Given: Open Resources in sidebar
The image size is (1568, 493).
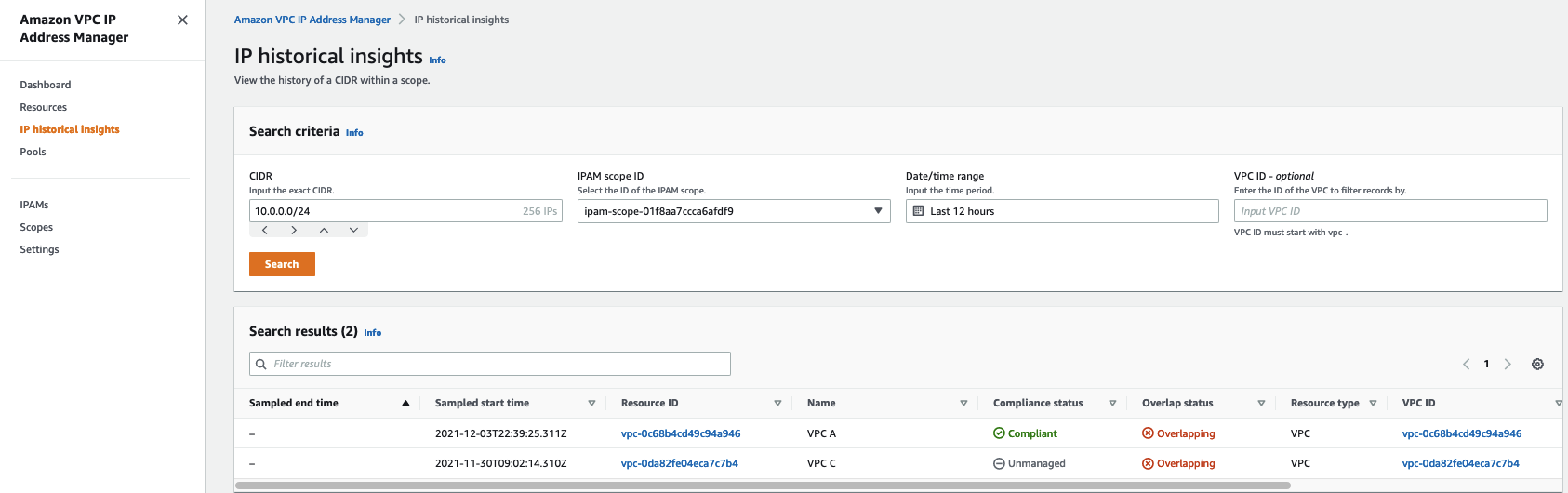Looking at the screenshot, I should pyautogui.click(x=44, y=107).
